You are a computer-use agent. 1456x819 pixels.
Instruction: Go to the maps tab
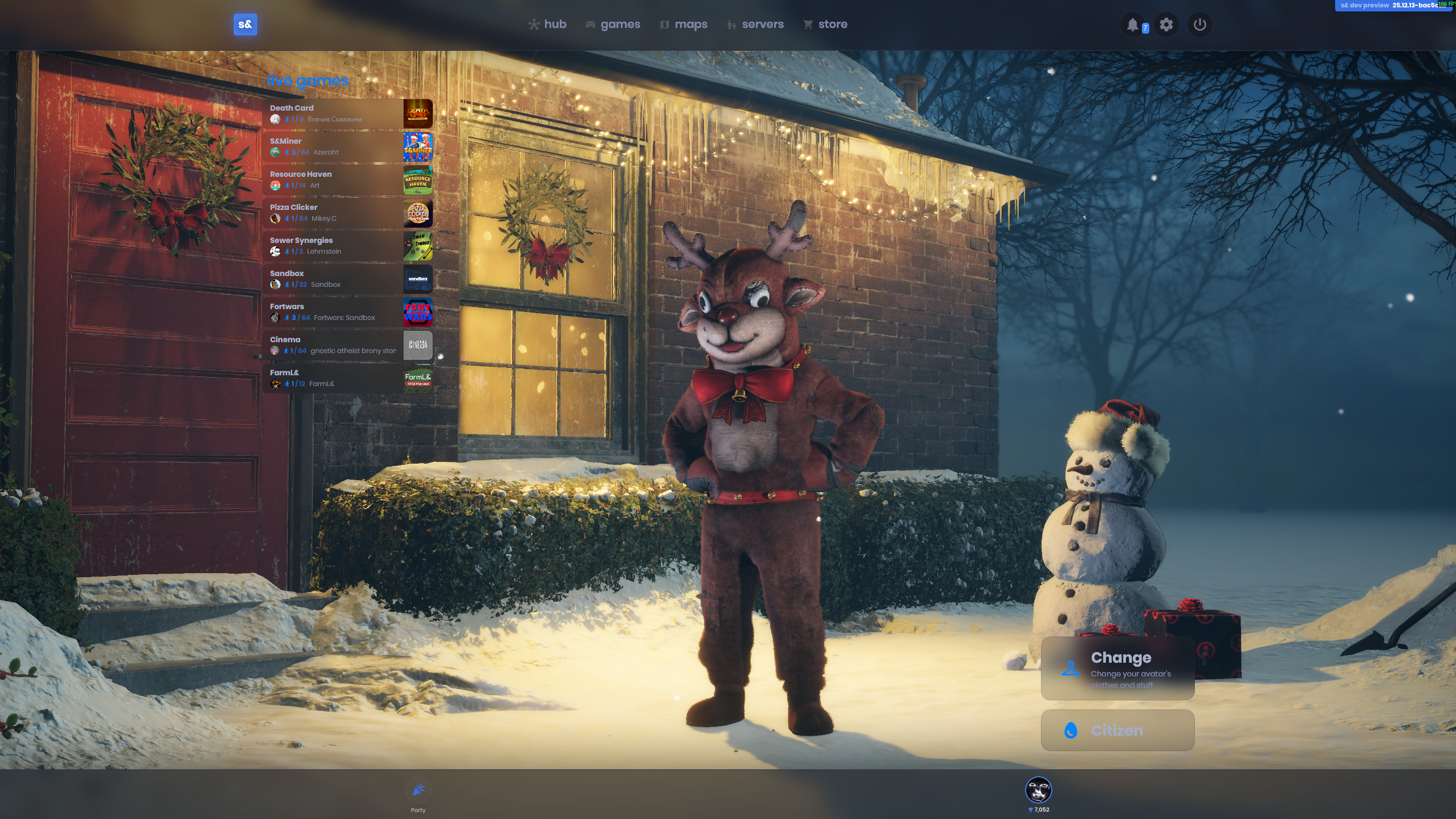click(684, 25)
